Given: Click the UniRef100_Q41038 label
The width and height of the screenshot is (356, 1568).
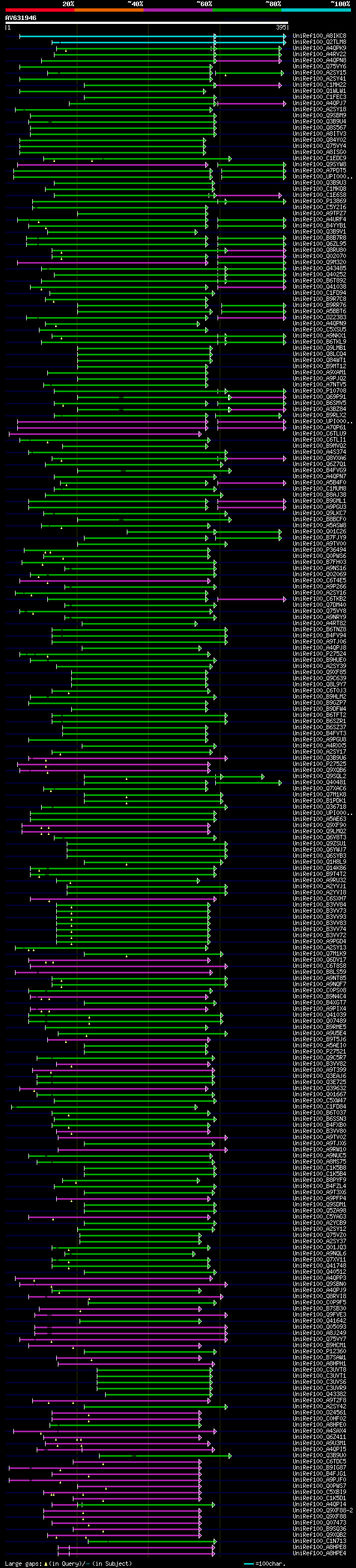Looking at the screenshot, I should pos(319,286).
